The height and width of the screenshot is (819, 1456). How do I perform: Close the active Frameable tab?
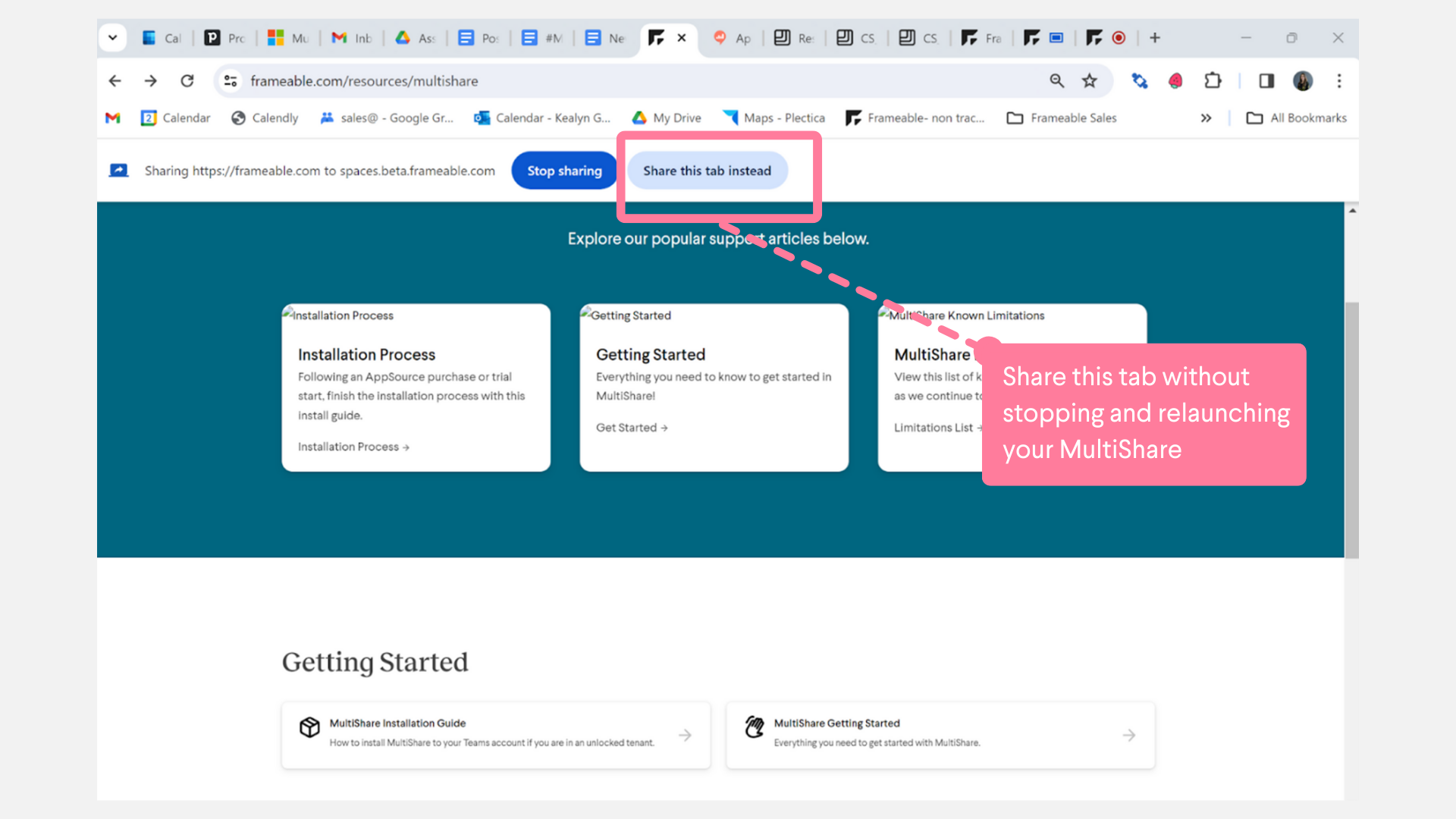click(682, 38)
